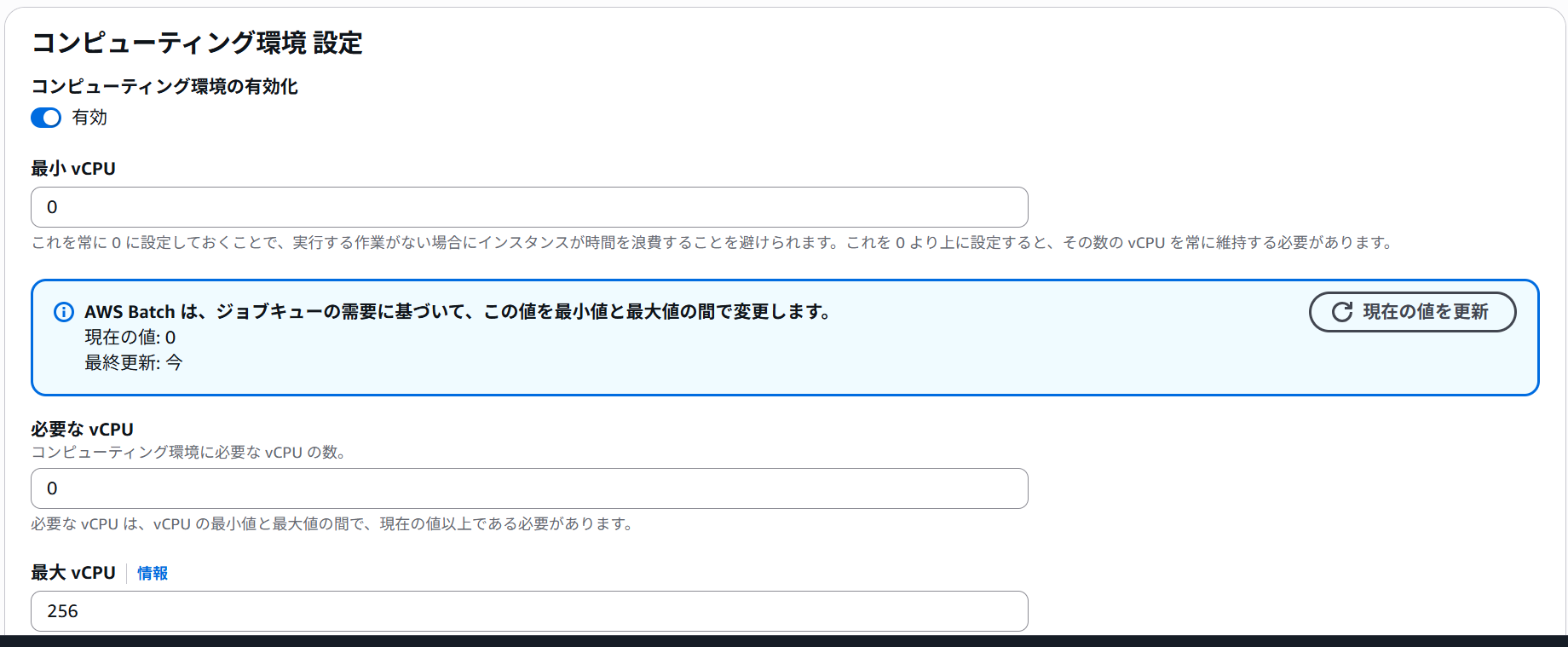Click the 最終更新: 今 timestamp text
Screen dimensions: 1568x647
click(x=133, y=363)
